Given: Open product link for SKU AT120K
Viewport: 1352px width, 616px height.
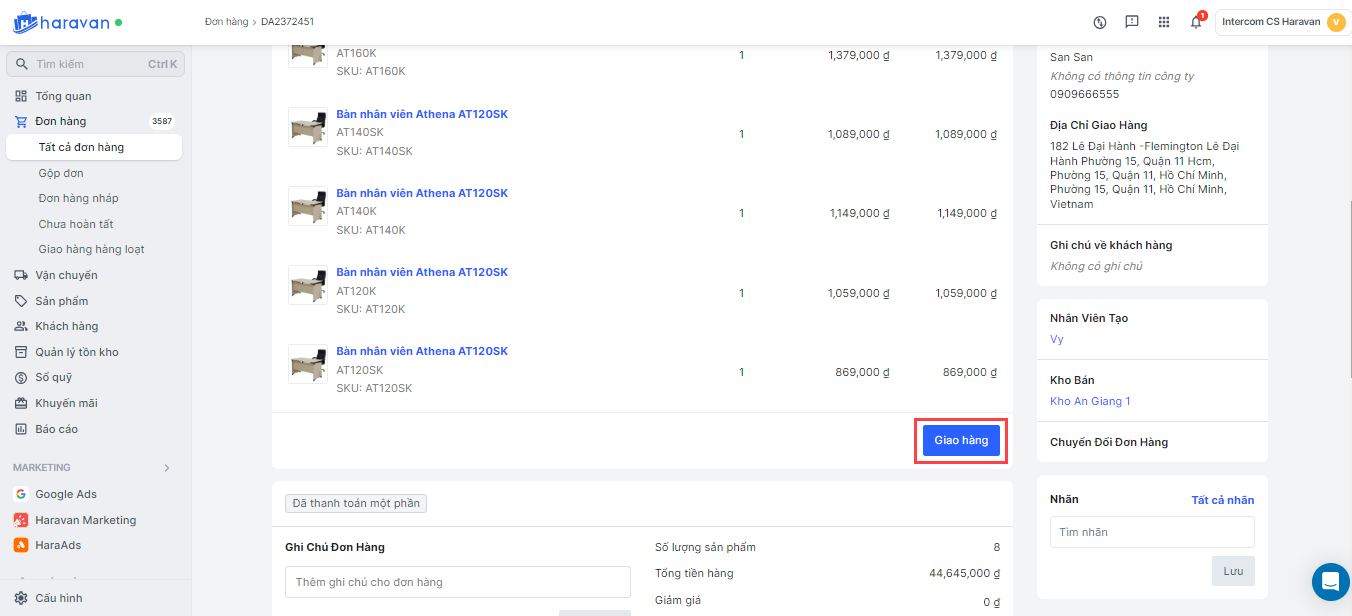Looking at the screenshot, I should [x=422, y=272].
